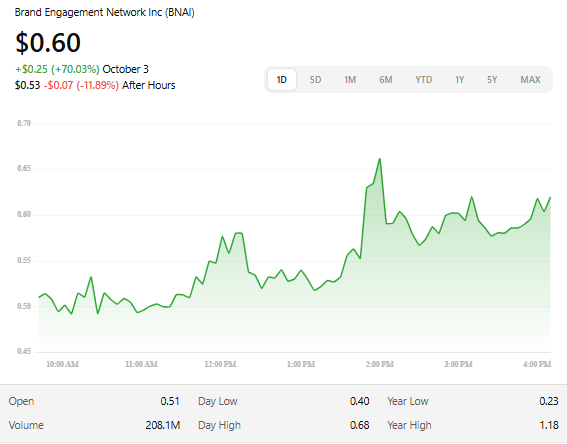The image size is (567, 444).
Task: Choose the 1Y time range
Action: pyautogui.click(x=460, y=80)
